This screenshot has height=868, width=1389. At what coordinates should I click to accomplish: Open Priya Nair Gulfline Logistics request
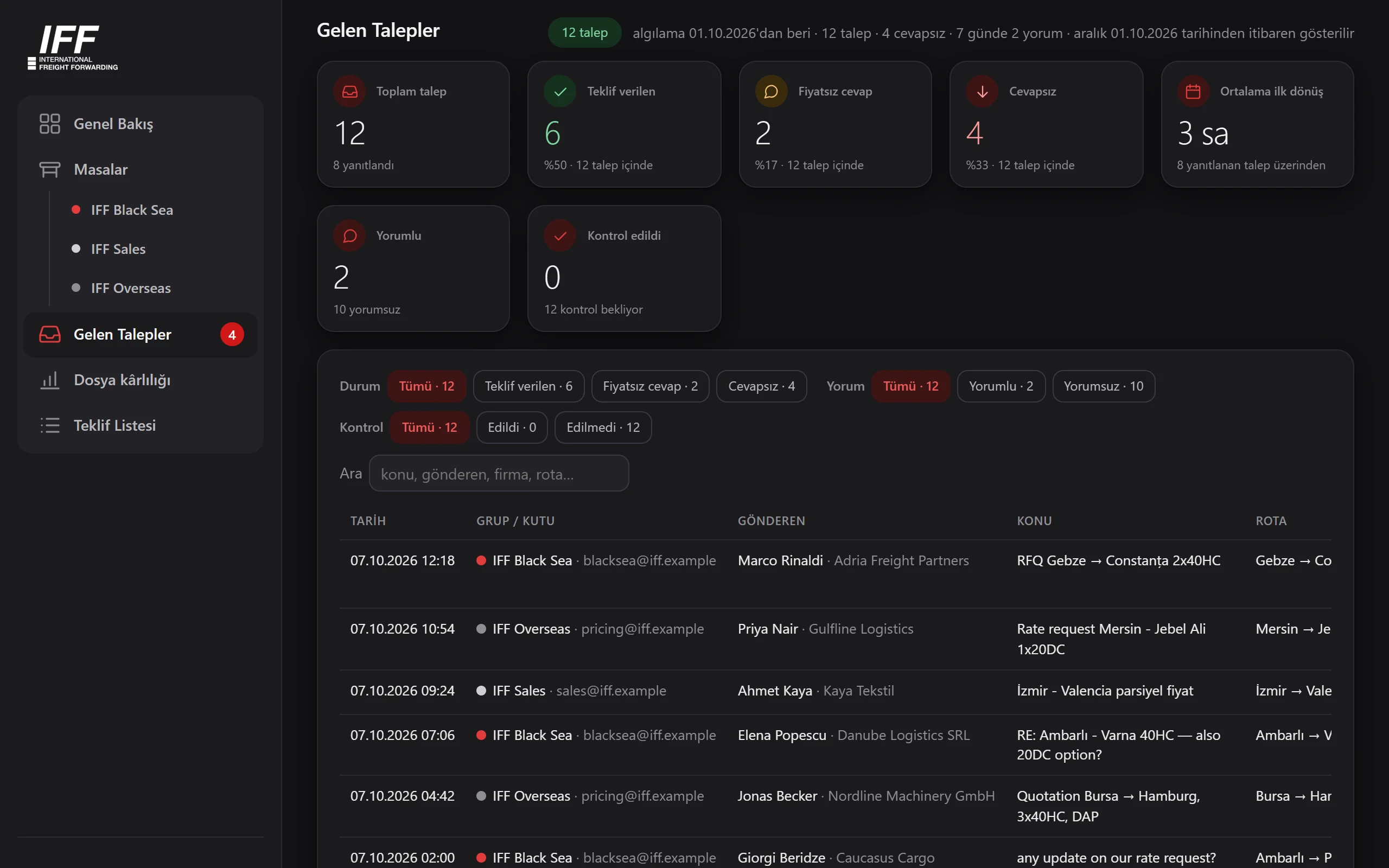835,639
